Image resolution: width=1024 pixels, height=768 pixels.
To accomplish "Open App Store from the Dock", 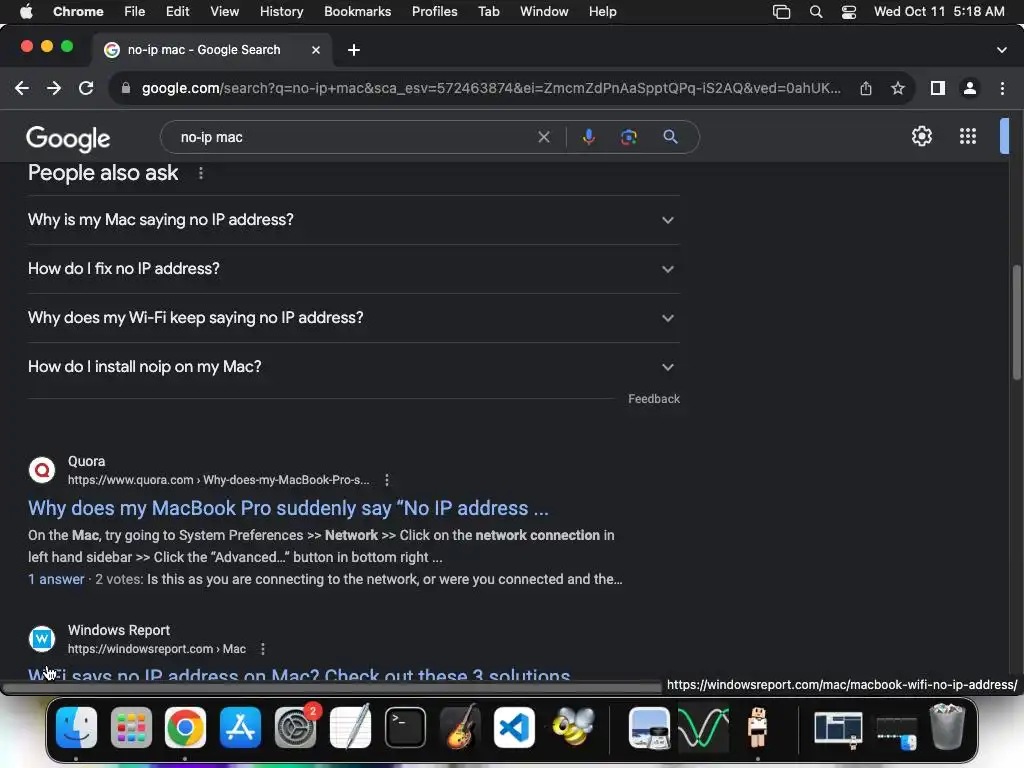I will pyautogui.click(x=240, y=727).
